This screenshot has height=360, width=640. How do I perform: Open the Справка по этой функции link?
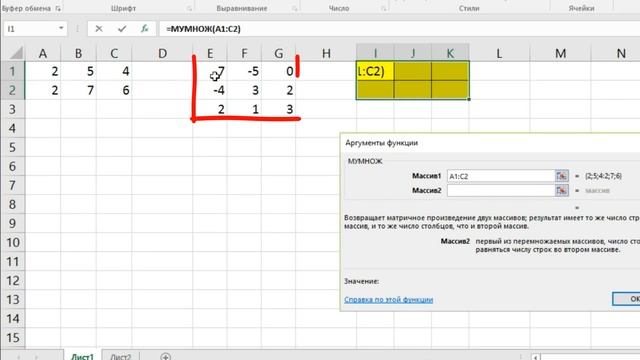(388, 300)
